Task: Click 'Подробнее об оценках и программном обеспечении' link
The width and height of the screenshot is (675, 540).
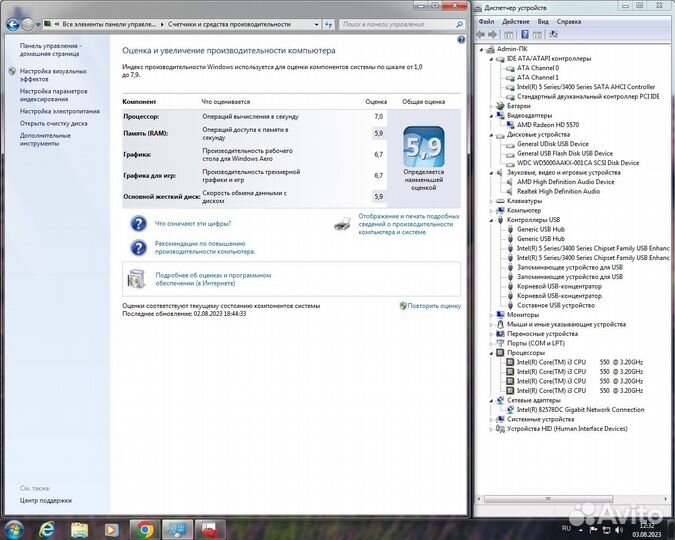Action: point(213,279)
